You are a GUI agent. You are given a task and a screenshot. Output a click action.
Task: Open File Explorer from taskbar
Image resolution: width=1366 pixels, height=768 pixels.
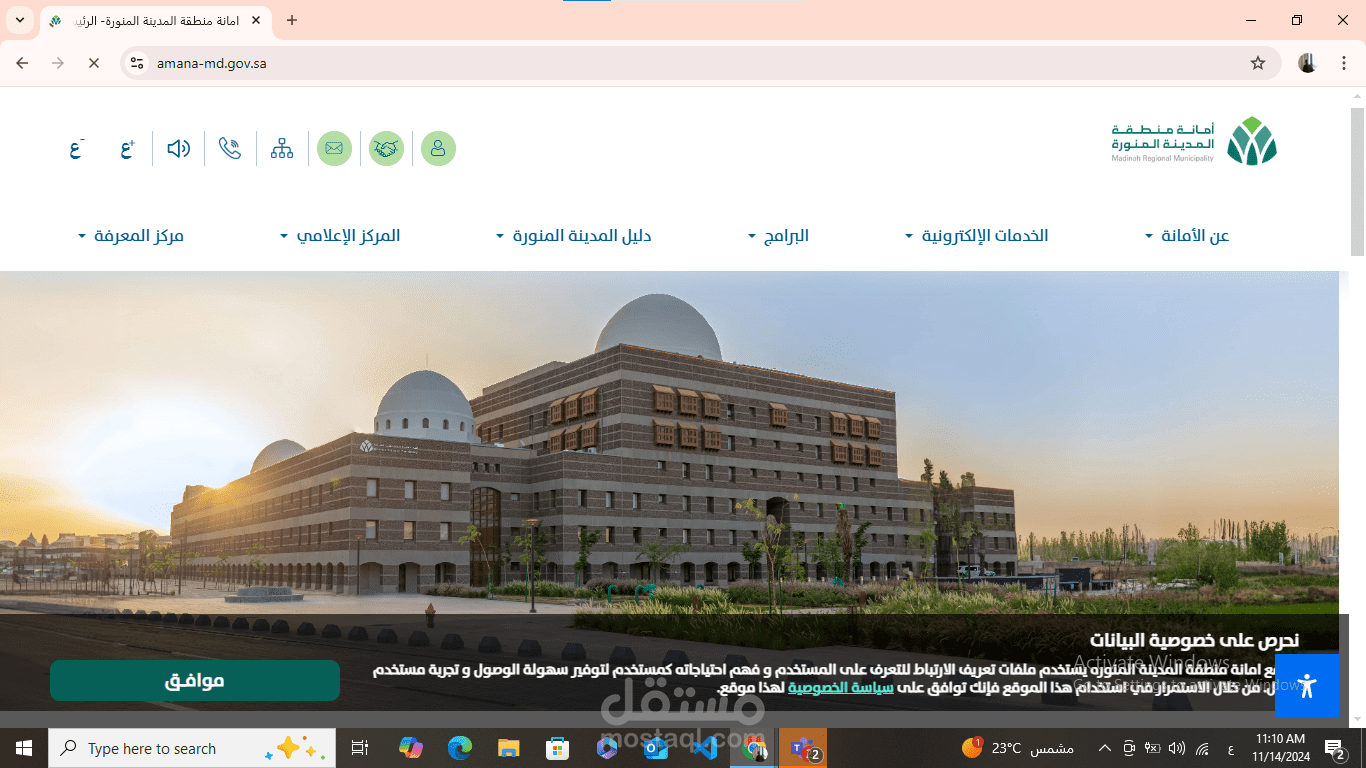509,748
